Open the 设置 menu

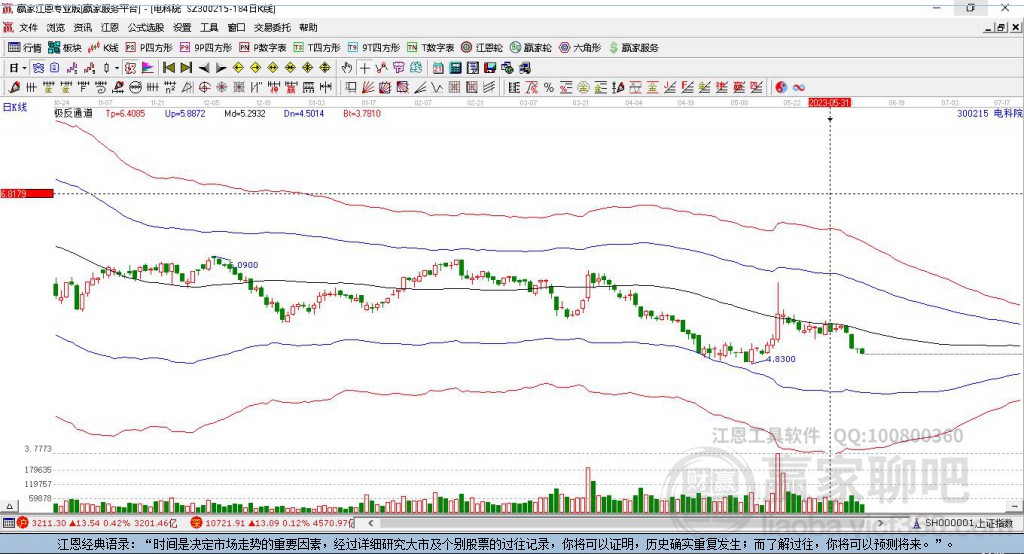pos(182,27)
